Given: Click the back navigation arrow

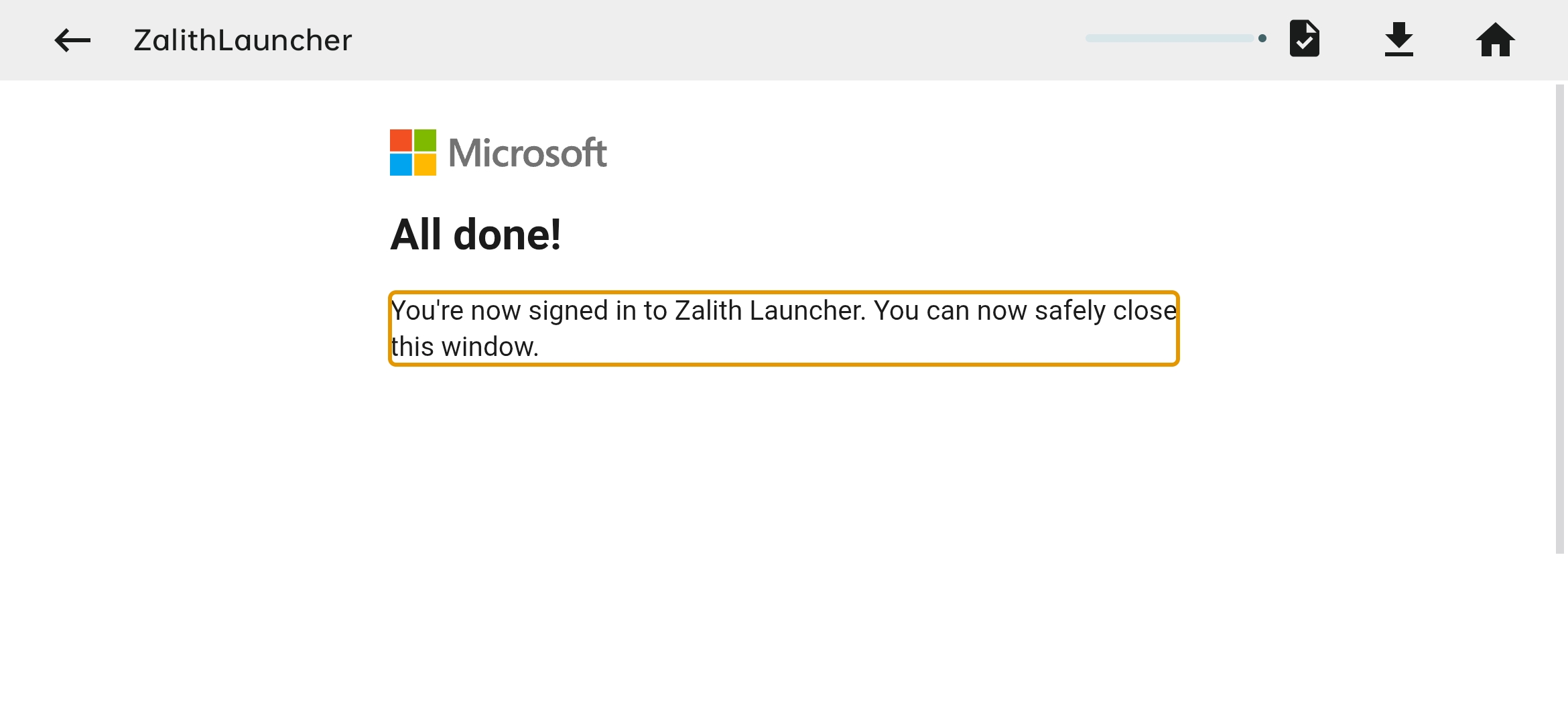Looking at the screenshot, I should point(71,40).
